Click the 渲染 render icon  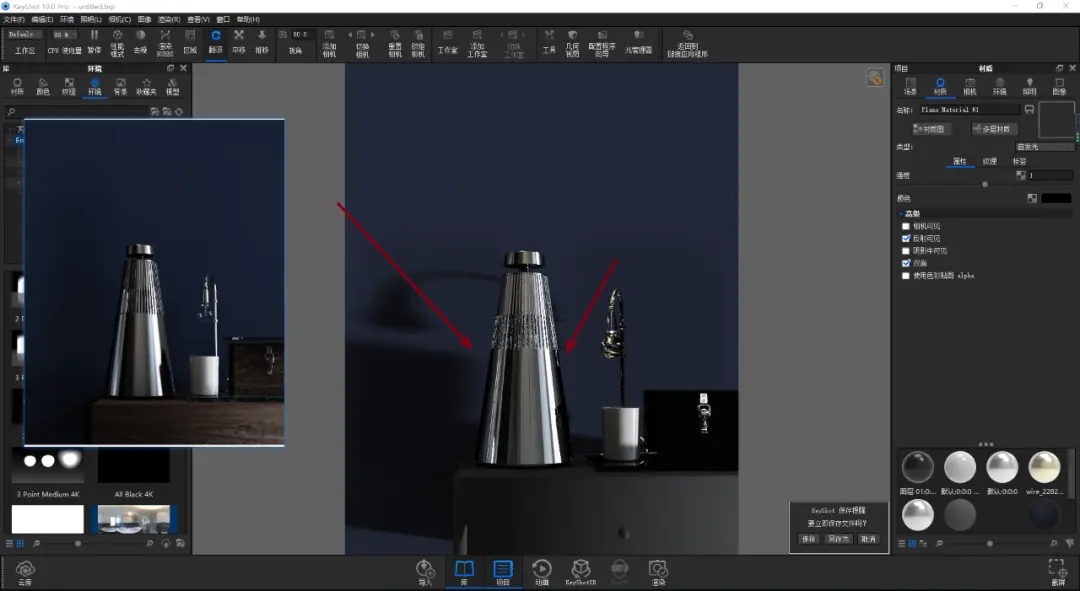658,572
